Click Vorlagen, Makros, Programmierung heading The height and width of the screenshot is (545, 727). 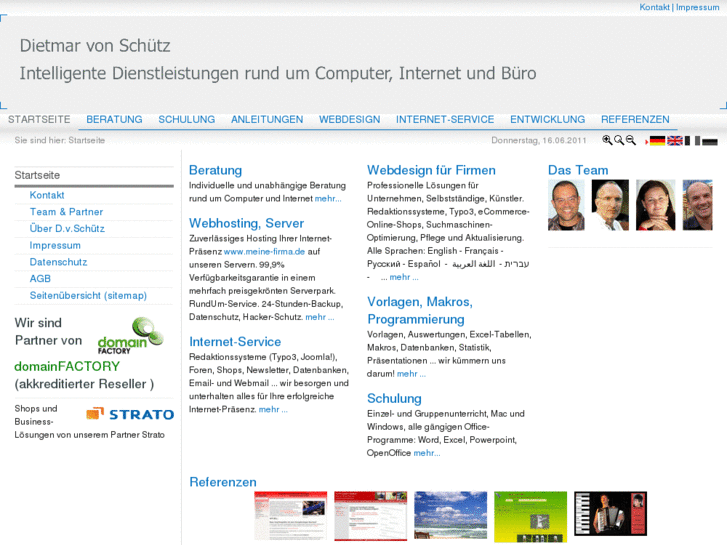420,311
